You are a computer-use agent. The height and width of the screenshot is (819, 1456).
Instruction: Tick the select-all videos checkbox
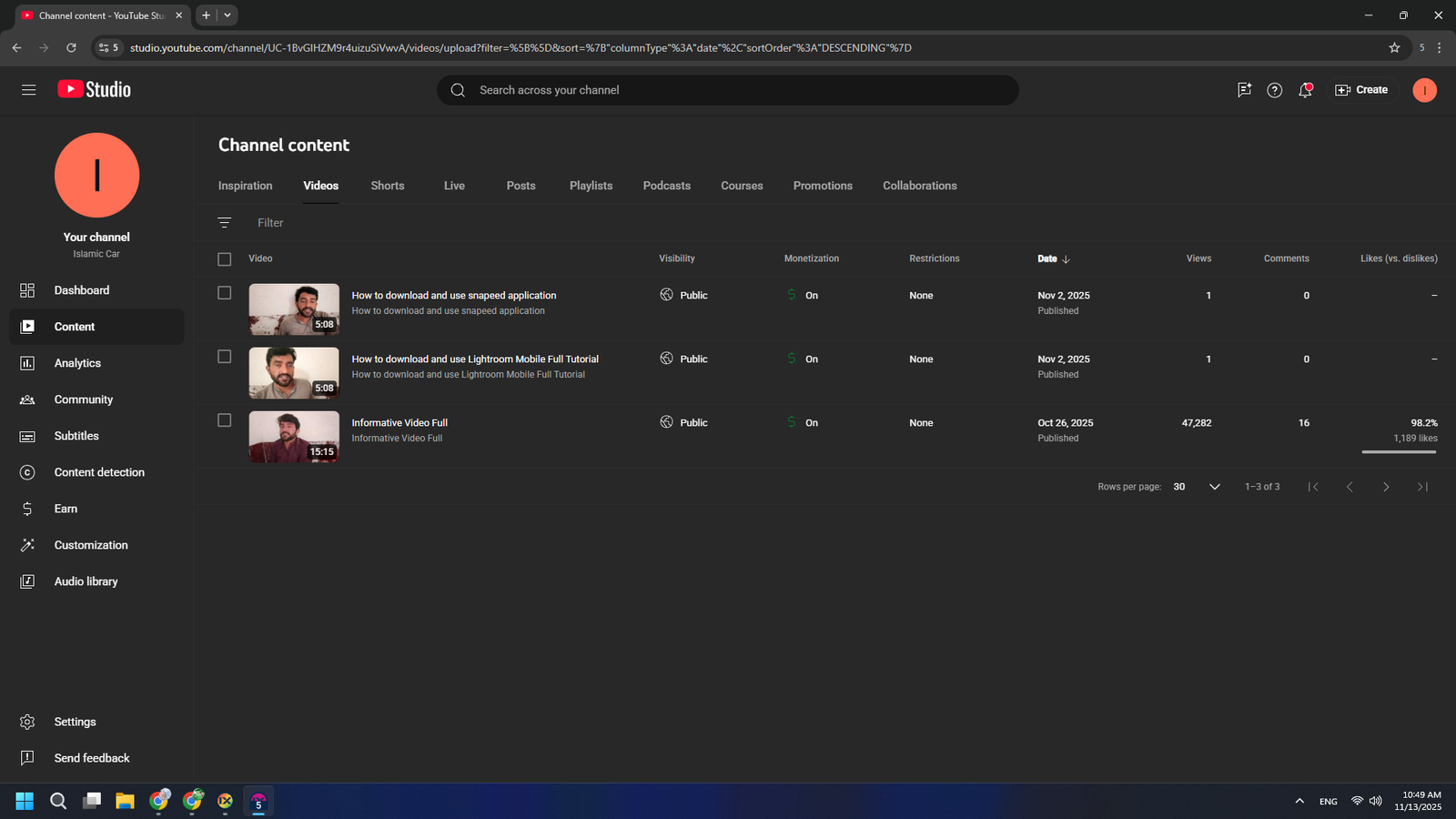[x=225, y=259]
